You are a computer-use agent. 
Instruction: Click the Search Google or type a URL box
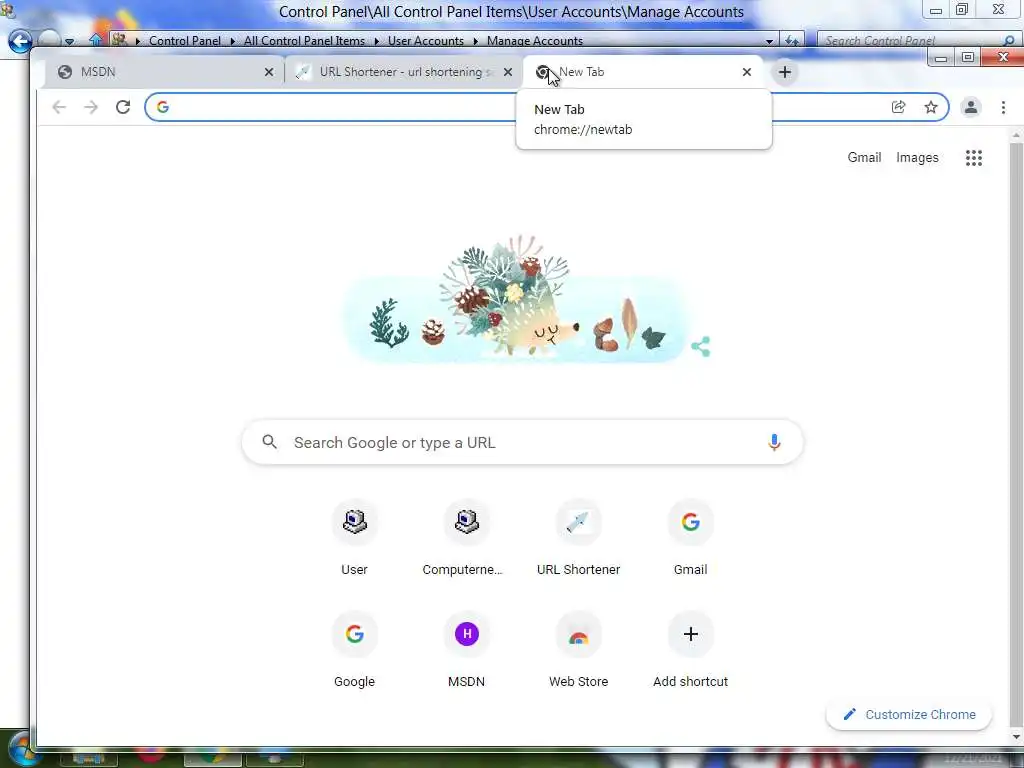tap(522, 442)
